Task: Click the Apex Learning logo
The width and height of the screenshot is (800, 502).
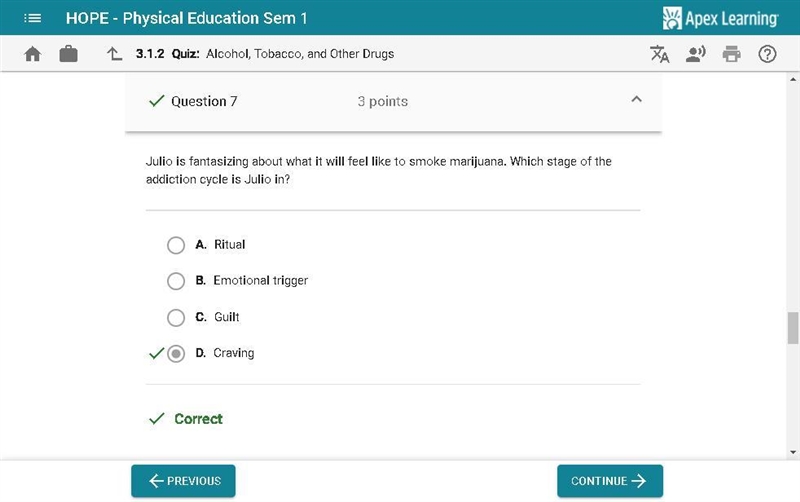Action: (720, 18)
